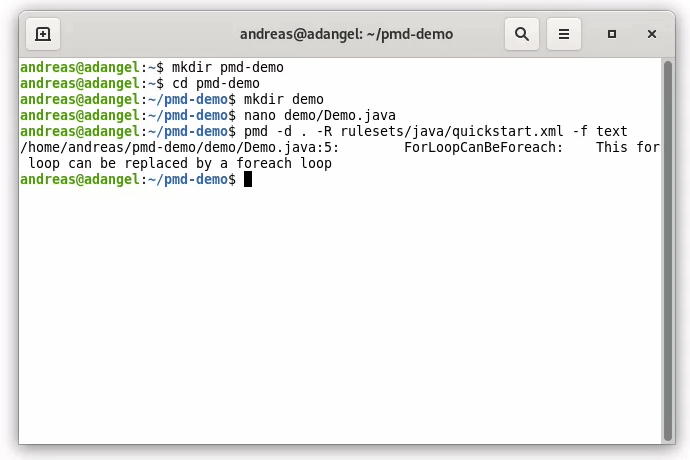Open the hamburger menu
This screenshot has width=690, height=460.
tap(564, 34)
